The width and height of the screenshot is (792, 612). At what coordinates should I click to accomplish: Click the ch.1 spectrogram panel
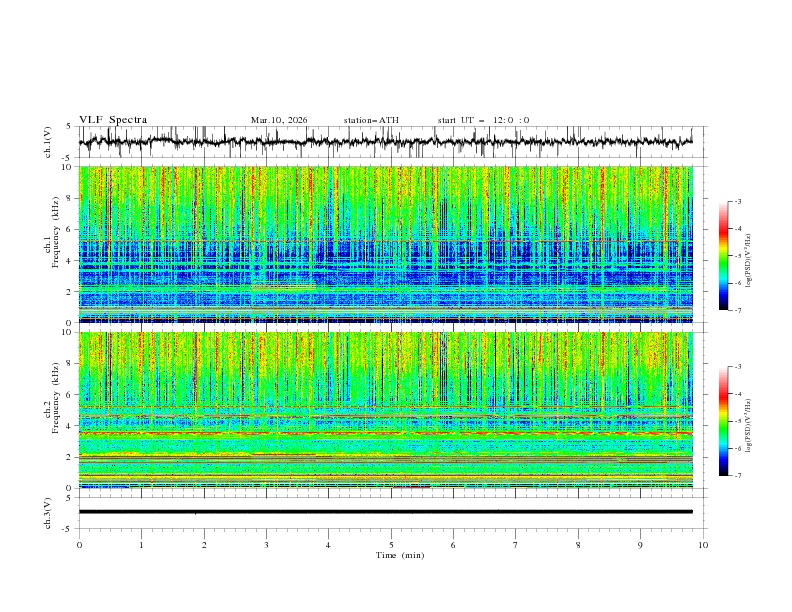tap(386, 244)
